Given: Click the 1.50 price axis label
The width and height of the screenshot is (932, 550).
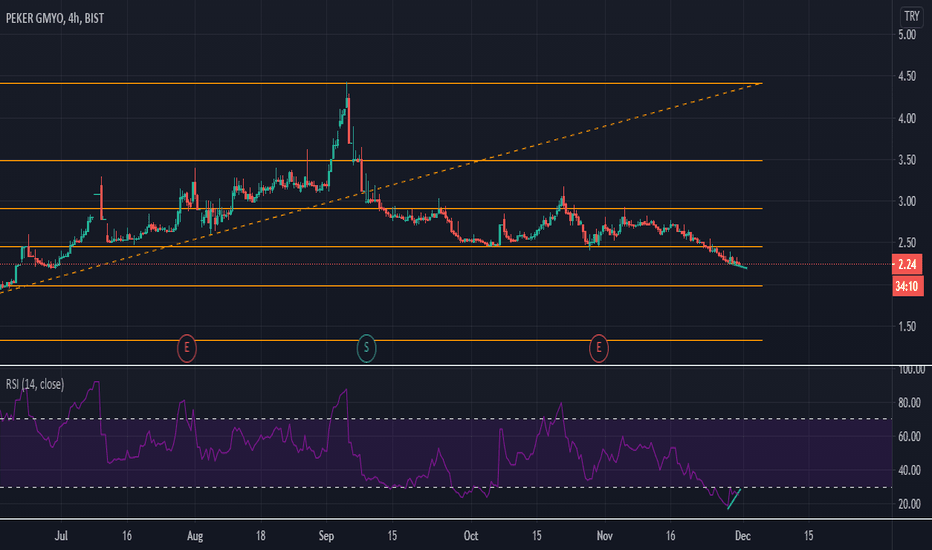Looking at the screenshot, I should click(907, 326).
